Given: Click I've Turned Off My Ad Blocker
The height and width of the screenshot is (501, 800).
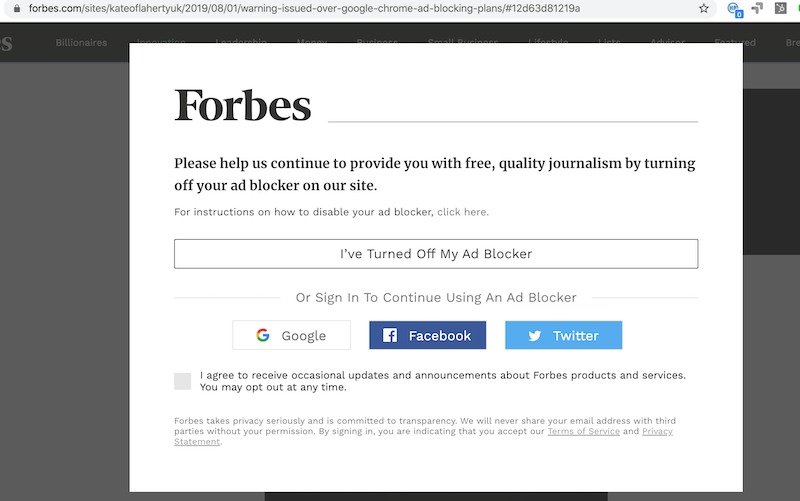Looking at the screenshot, I should (x=436, y=254).
